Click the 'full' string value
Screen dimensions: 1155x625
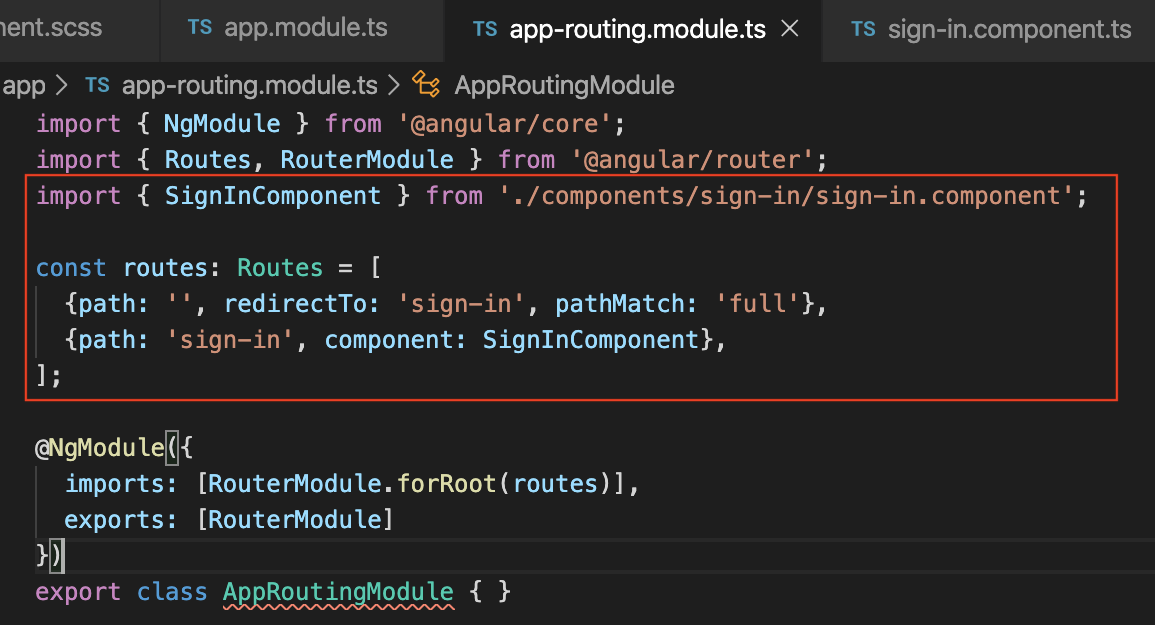click(x=757, y=304)
